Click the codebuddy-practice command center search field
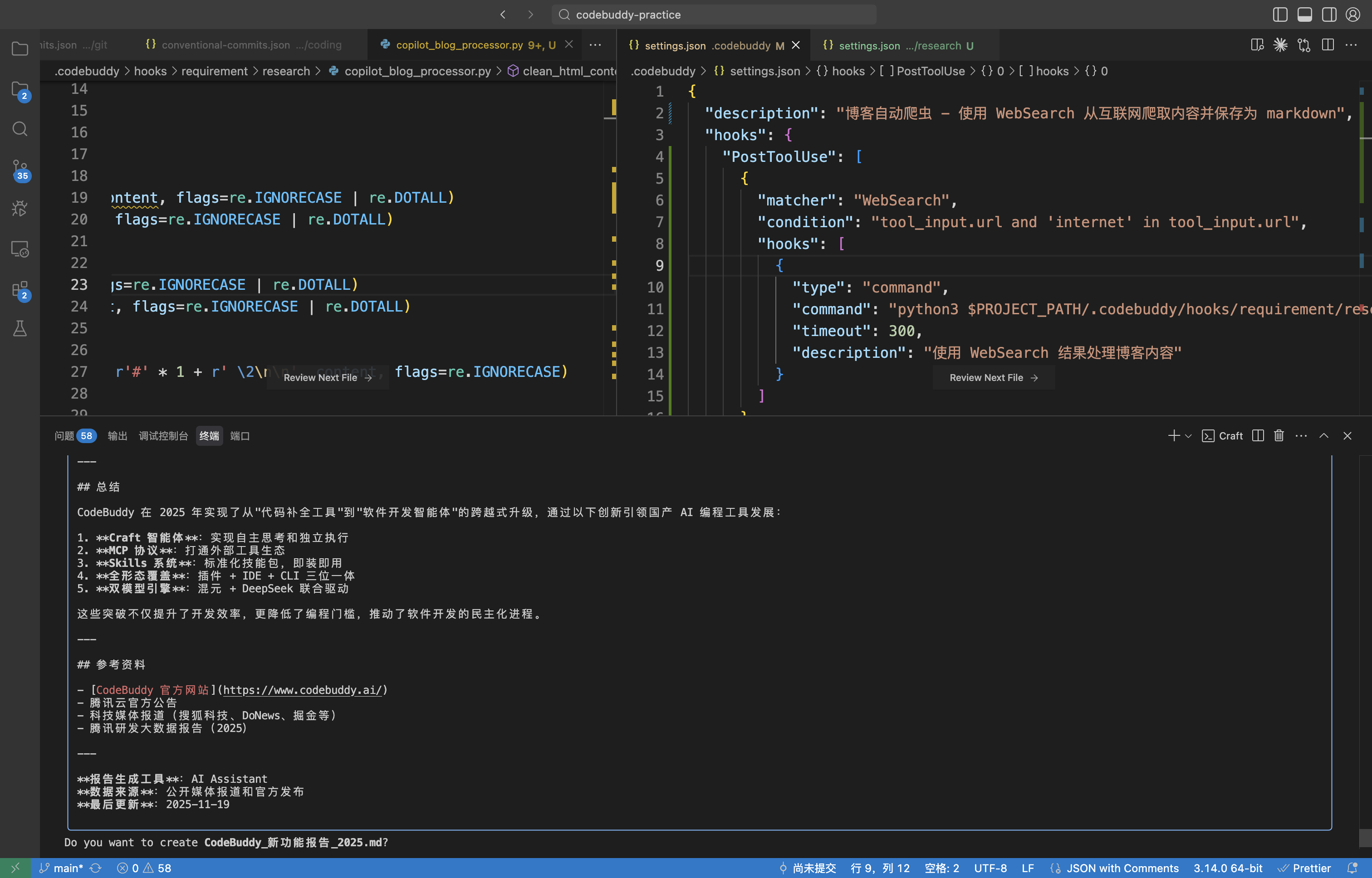 click(713, 14)
